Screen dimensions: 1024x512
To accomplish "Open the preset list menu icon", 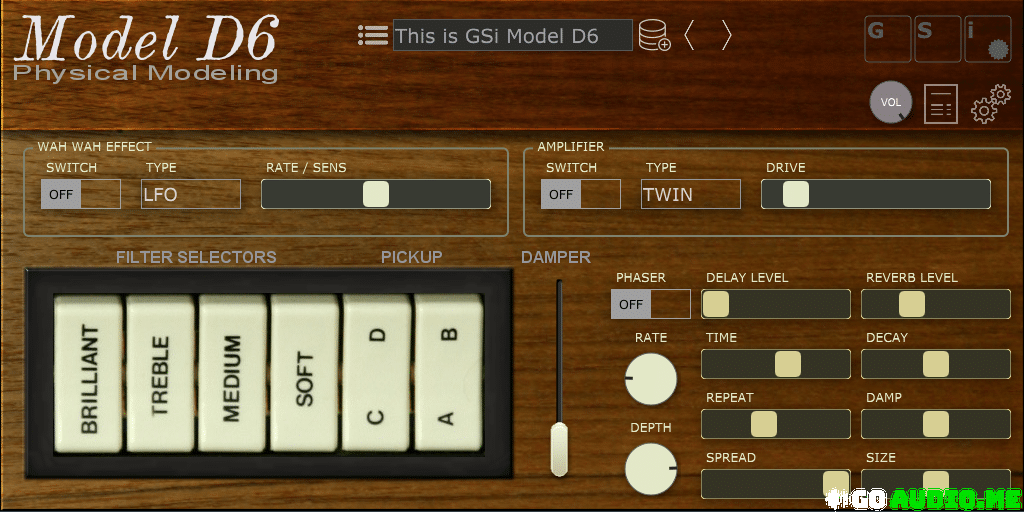I will pos(373,35).
